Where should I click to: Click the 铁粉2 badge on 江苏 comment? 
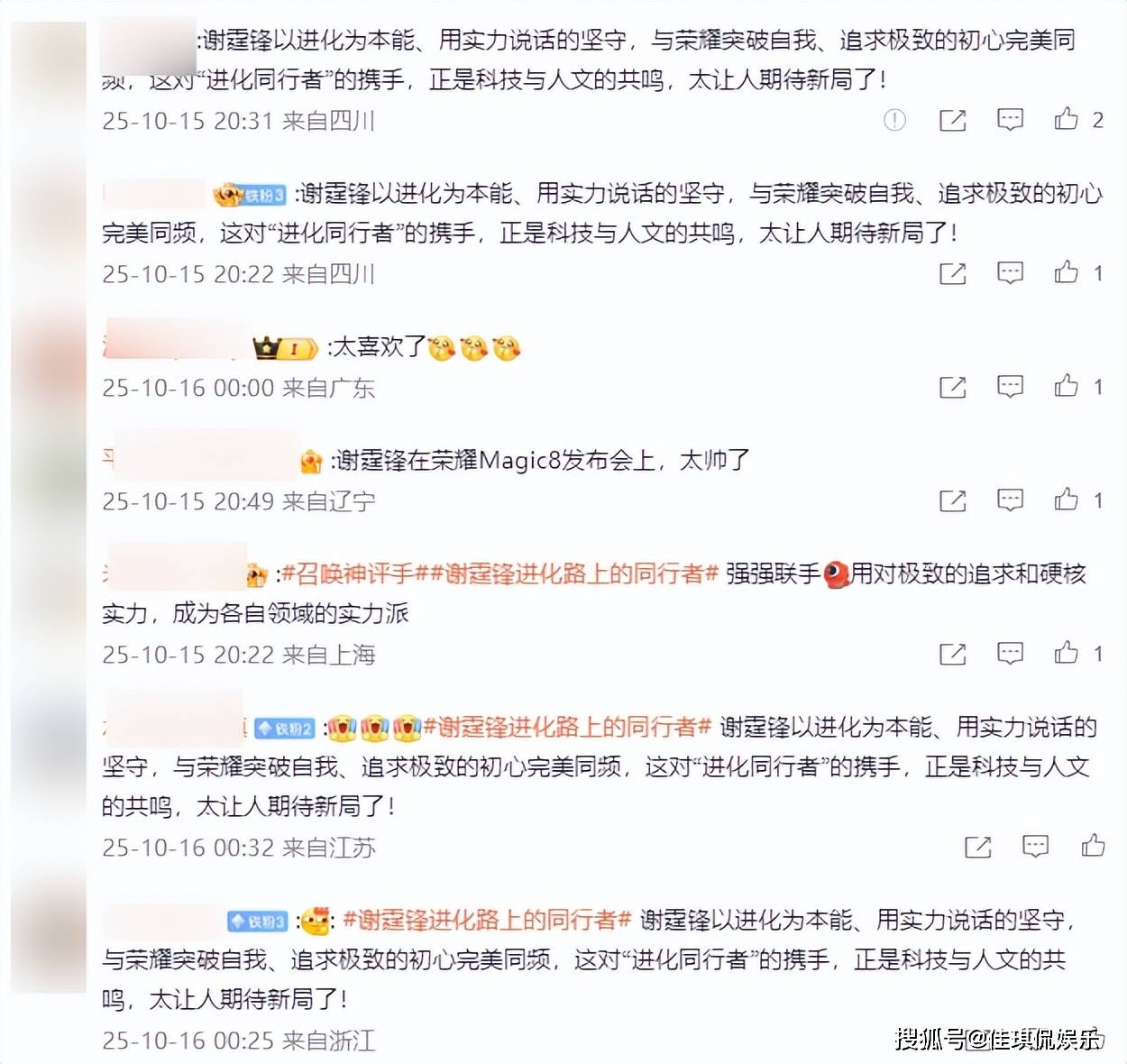click(x=284, y=728)
